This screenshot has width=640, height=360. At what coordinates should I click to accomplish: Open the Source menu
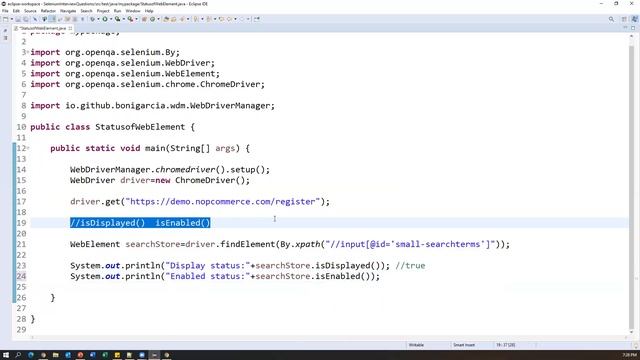[30, 11]
